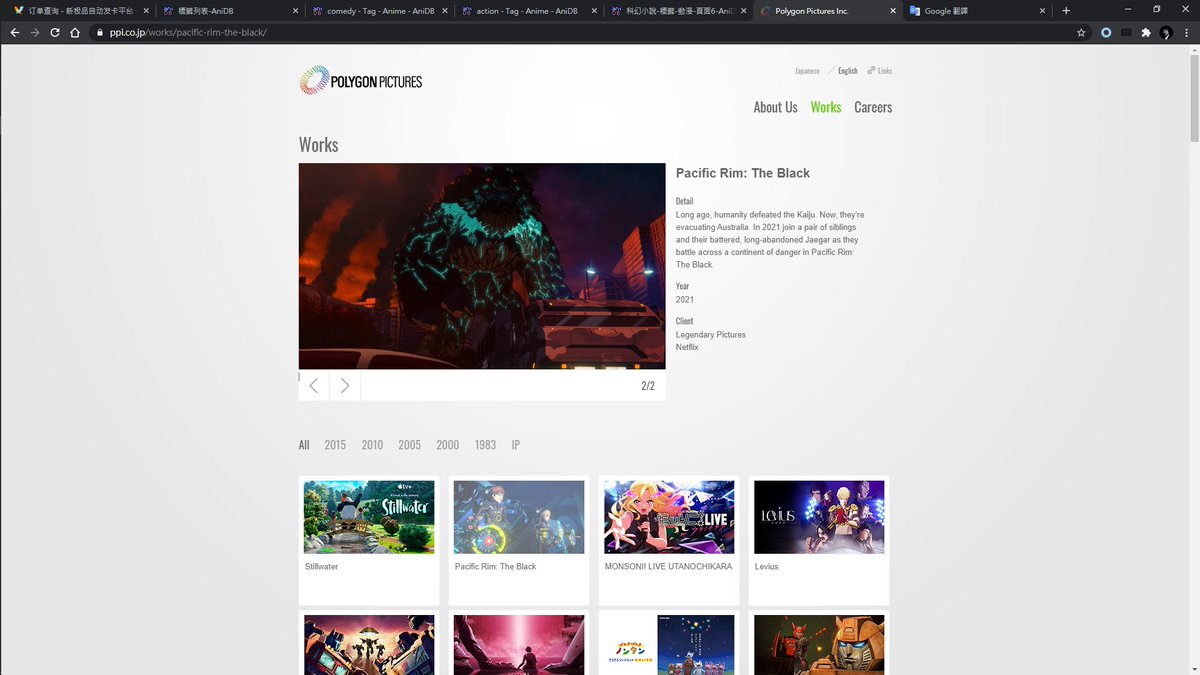Viewport: 1200px width, 675px height.
Task: Filter works by 2005
Action: point(409,445)
